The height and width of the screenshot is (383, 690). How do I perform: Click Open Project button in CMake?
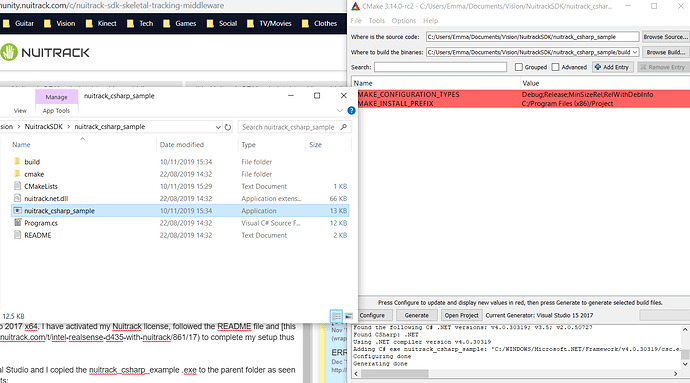click(x=461, y=315)
